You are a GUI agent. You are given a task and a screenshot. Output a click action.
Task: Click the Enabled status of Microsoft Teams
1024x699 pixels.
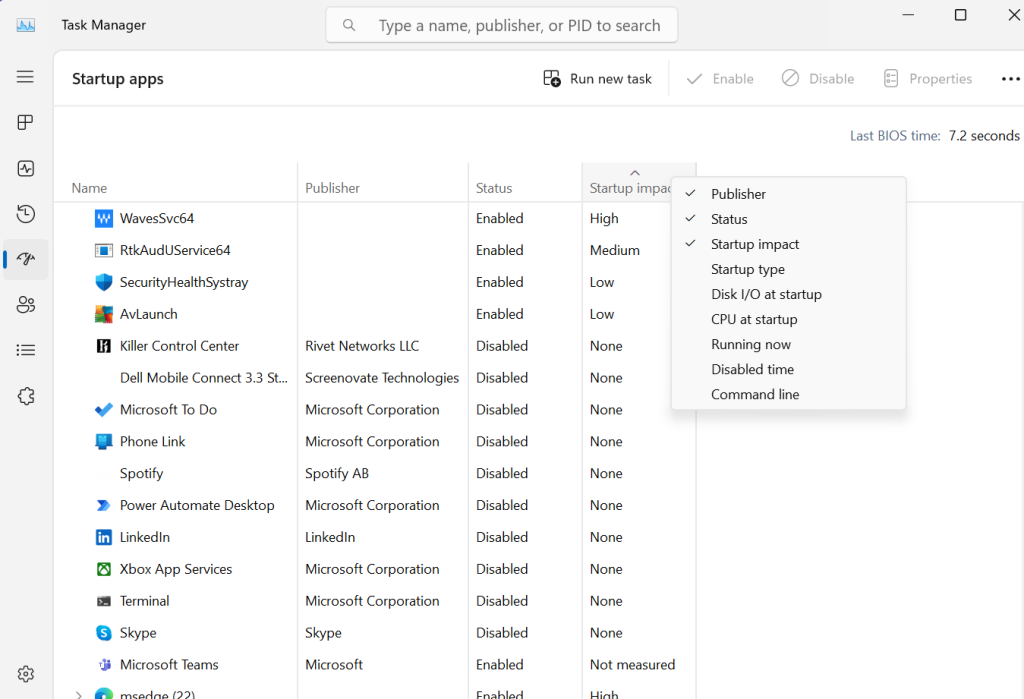click(500, 664)
